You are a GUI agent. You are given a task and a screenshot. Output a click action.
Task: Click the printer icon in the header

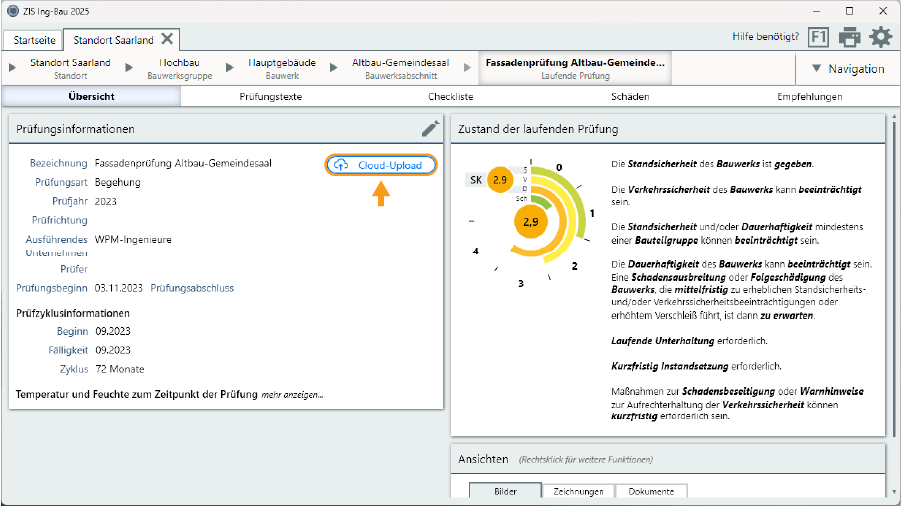[849, 37]
